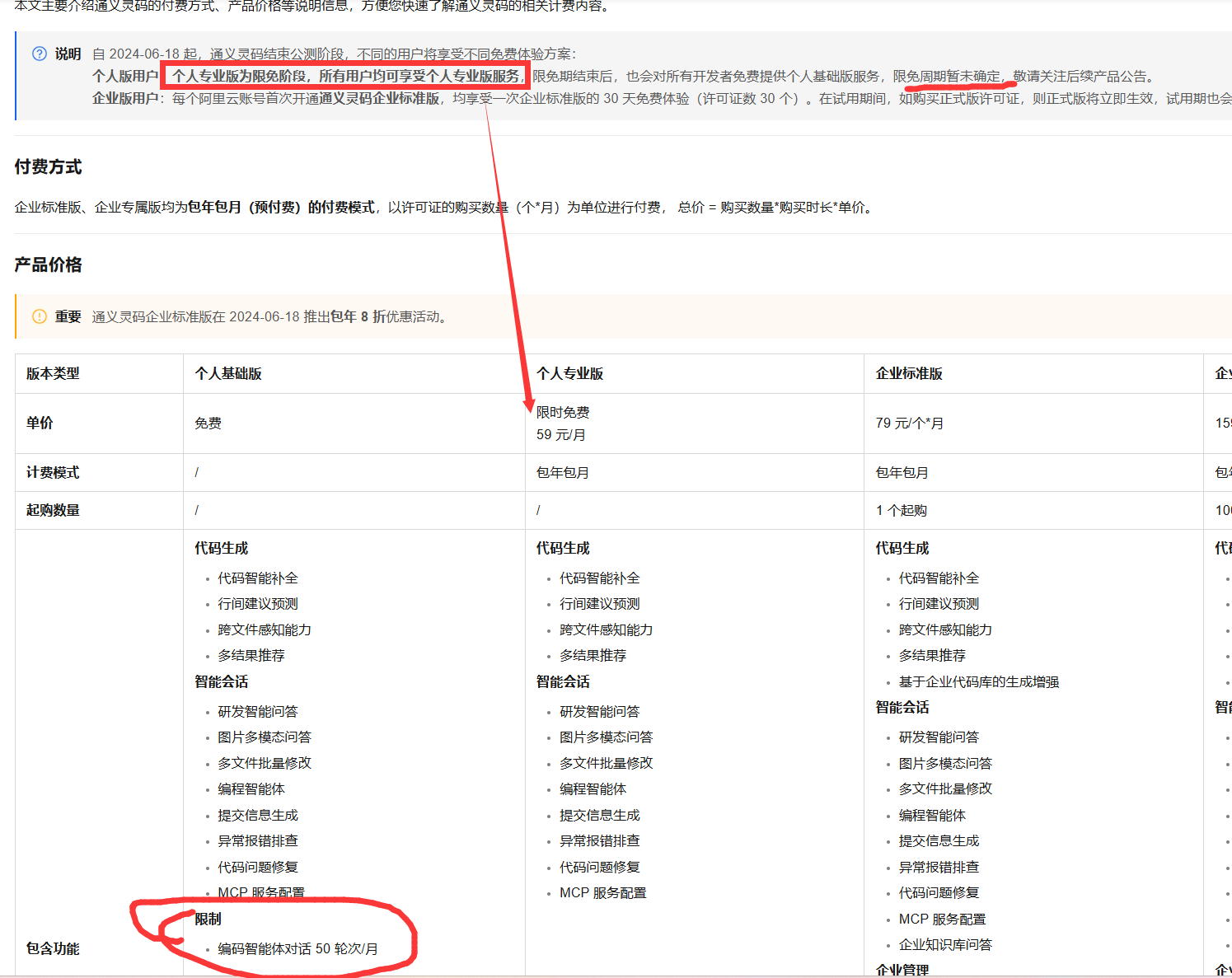The image size is (1232, 978).
Task: Select the 个人专业版 column header
Action: 569,373
